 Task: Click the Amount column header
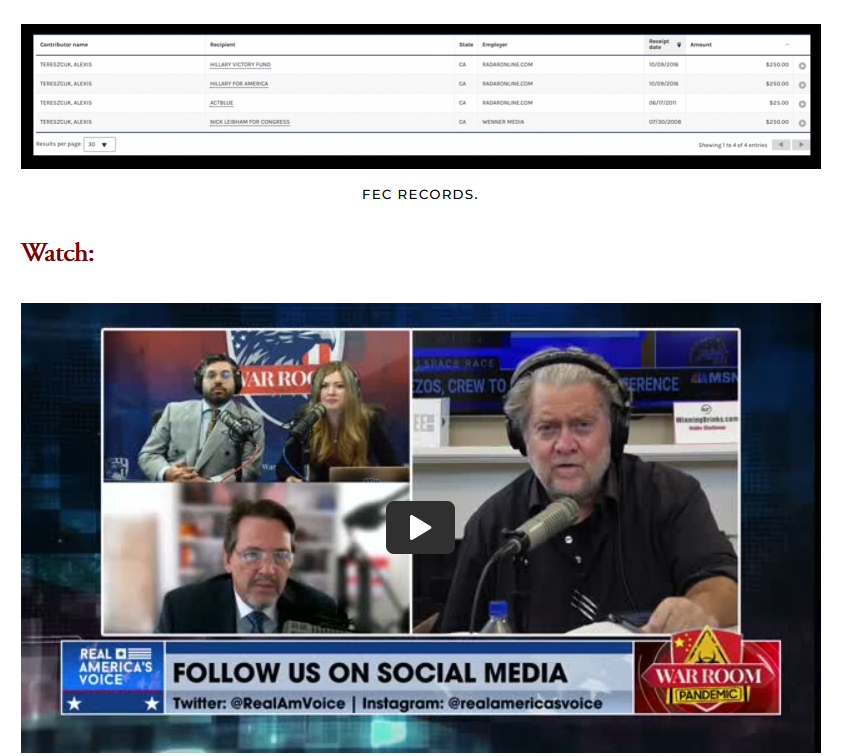pos(701,45)
